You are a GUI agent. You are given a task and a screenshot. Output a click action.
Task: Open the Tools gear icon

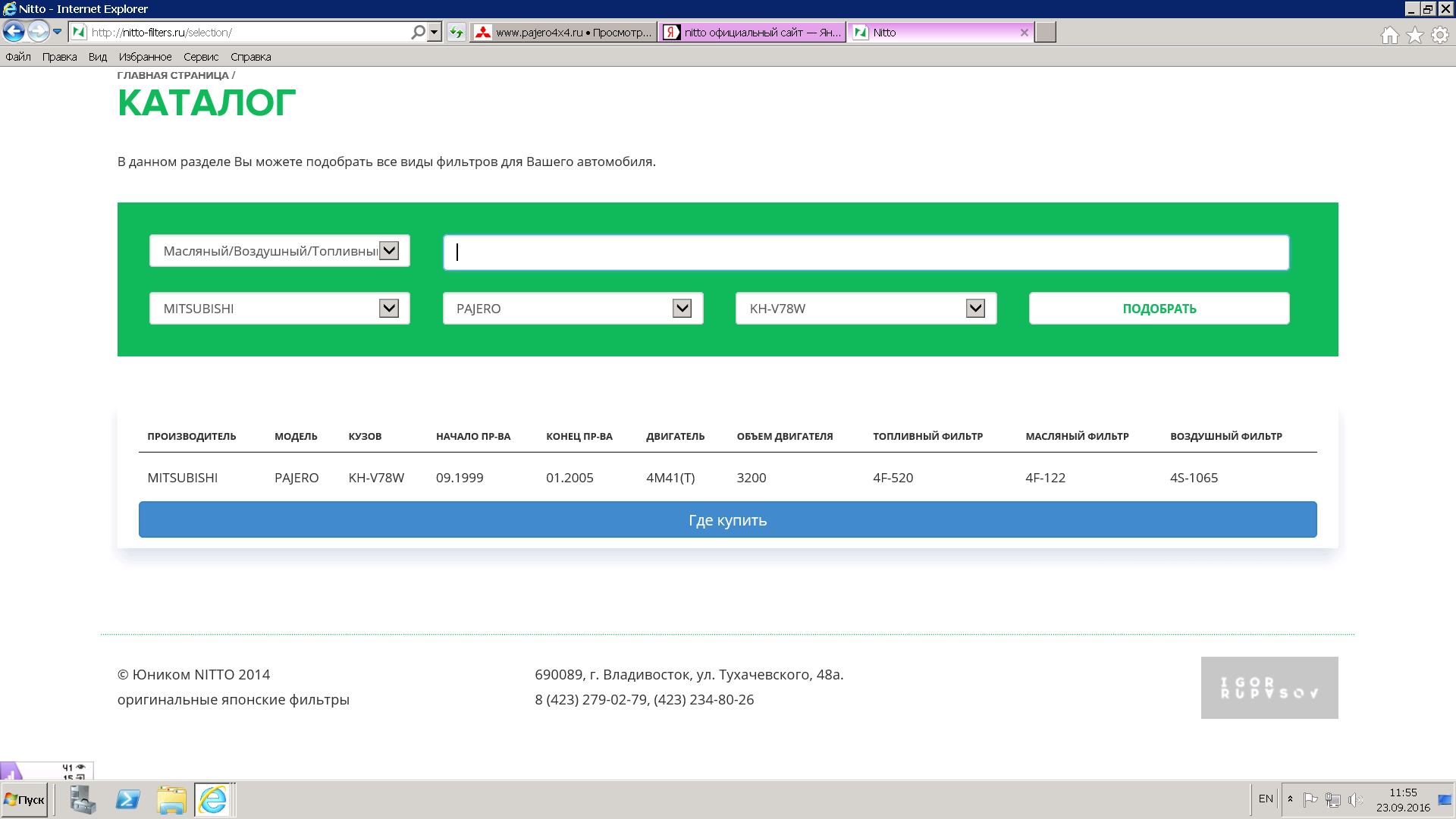[1439, 35]
